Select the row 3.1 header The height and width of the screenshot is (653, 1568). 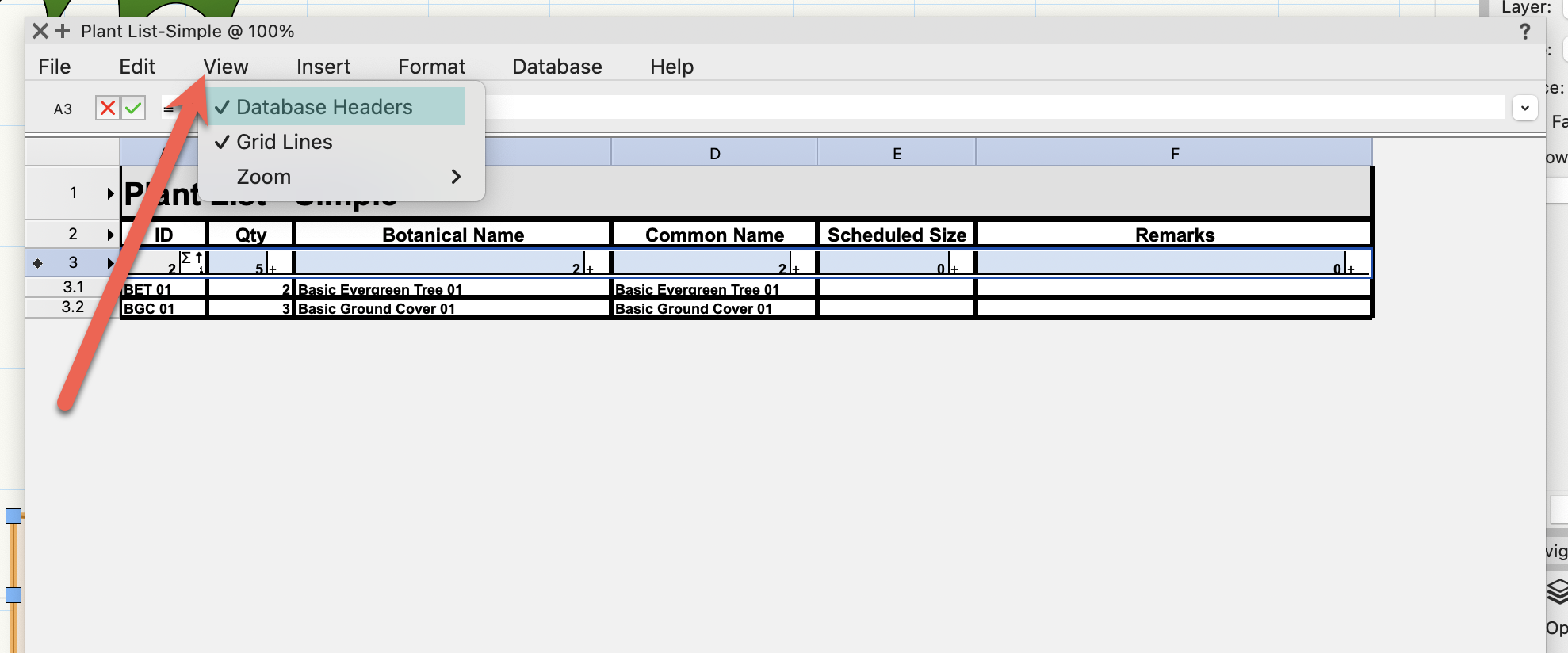point(73,287)
